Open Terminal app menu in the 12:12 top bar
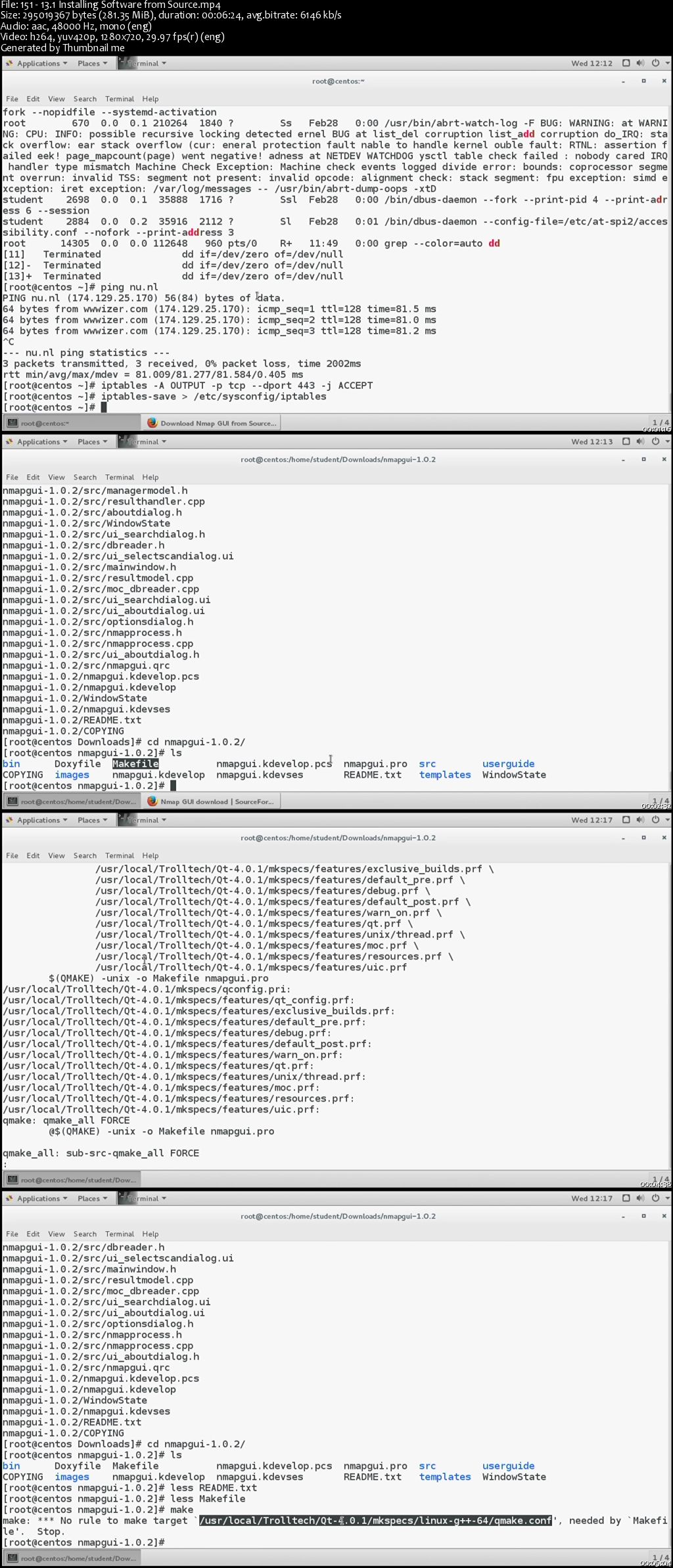673x1568 pixels. click(143, 64)
